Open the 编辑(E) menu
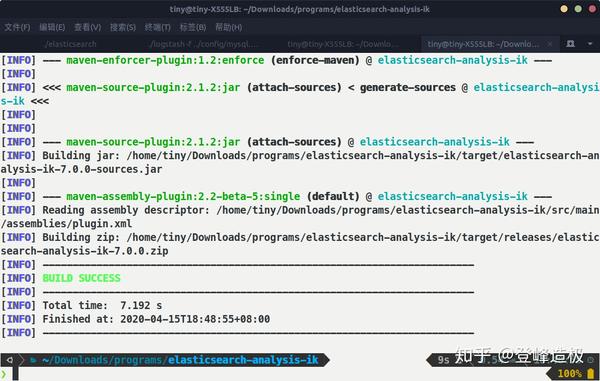600x381 pixels. (52, 27)
